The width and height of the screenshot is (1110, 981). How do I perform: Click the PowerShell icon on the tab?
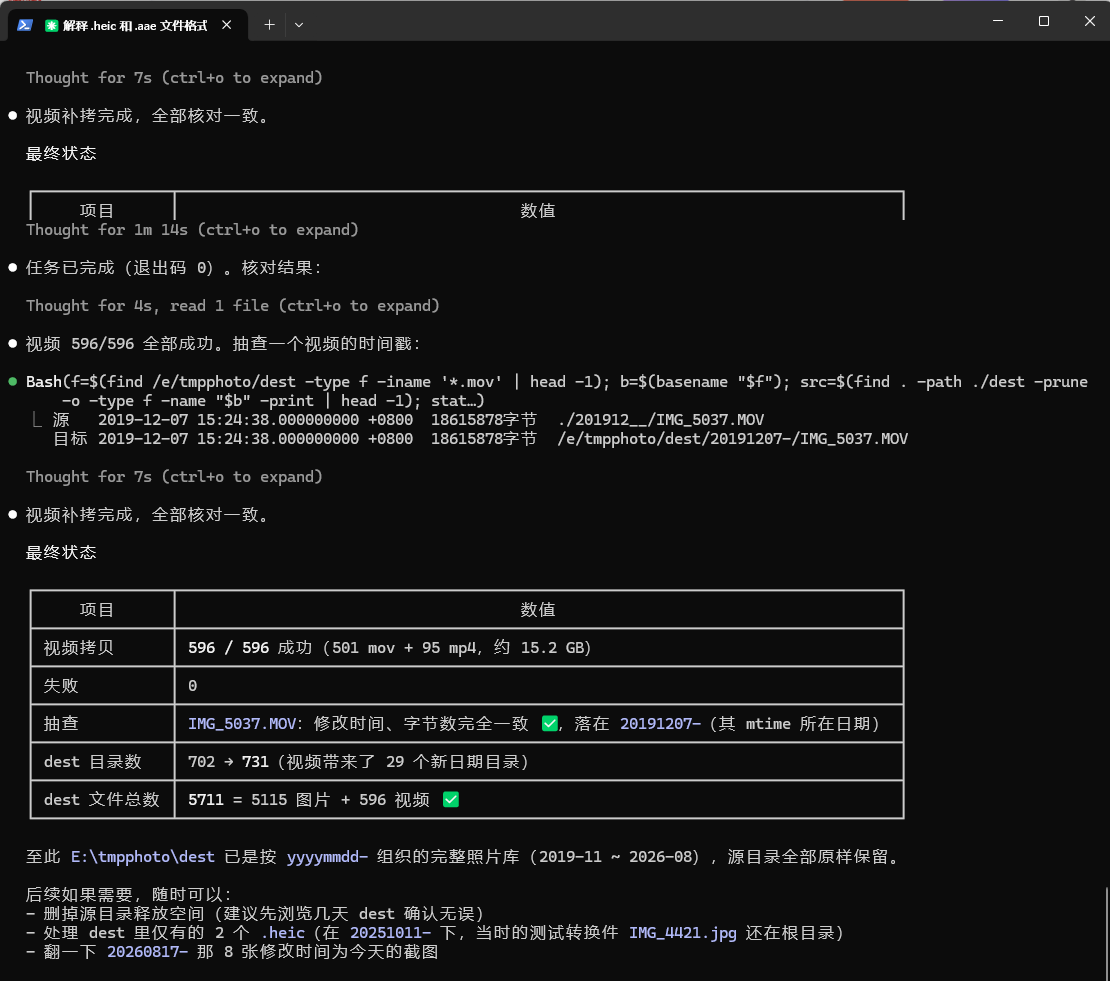25,25
